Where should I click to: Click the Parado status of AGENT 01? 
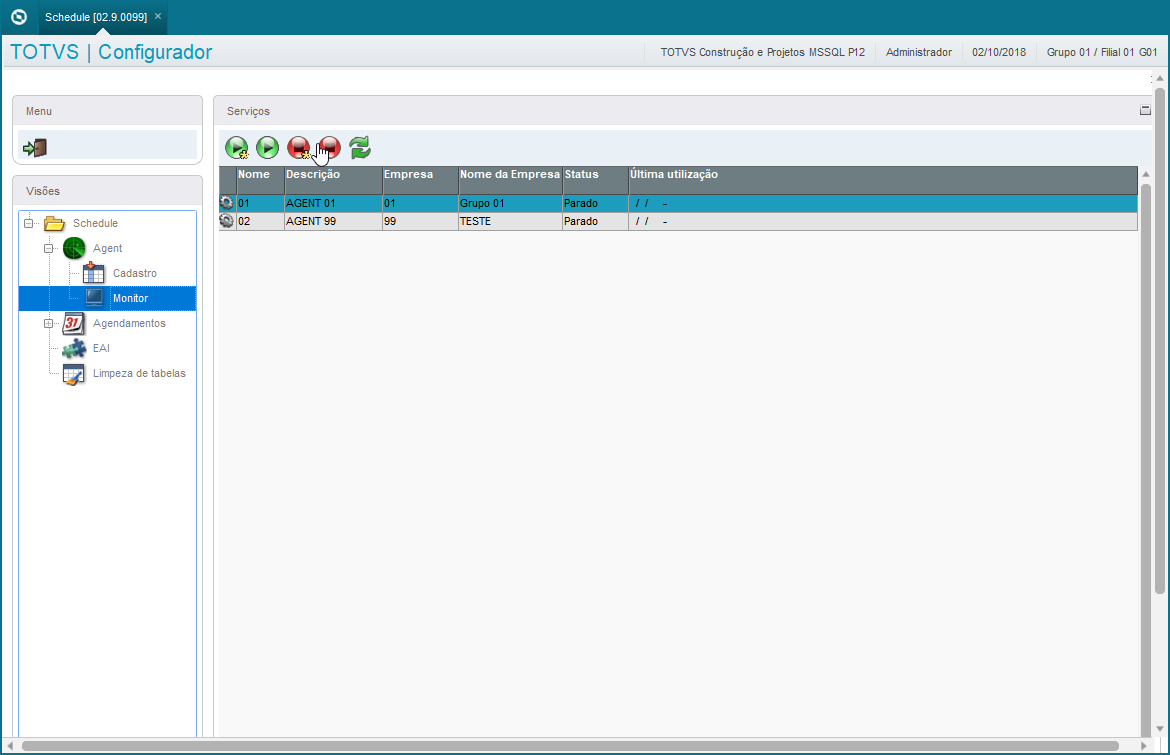(595, 203)
